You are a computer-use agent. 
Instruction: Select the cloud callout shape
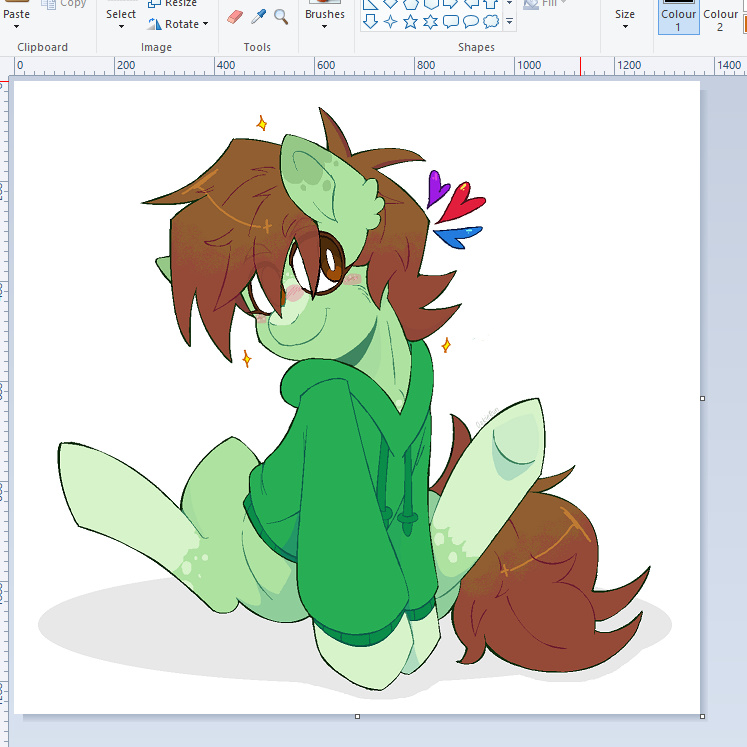pos(491,21)
